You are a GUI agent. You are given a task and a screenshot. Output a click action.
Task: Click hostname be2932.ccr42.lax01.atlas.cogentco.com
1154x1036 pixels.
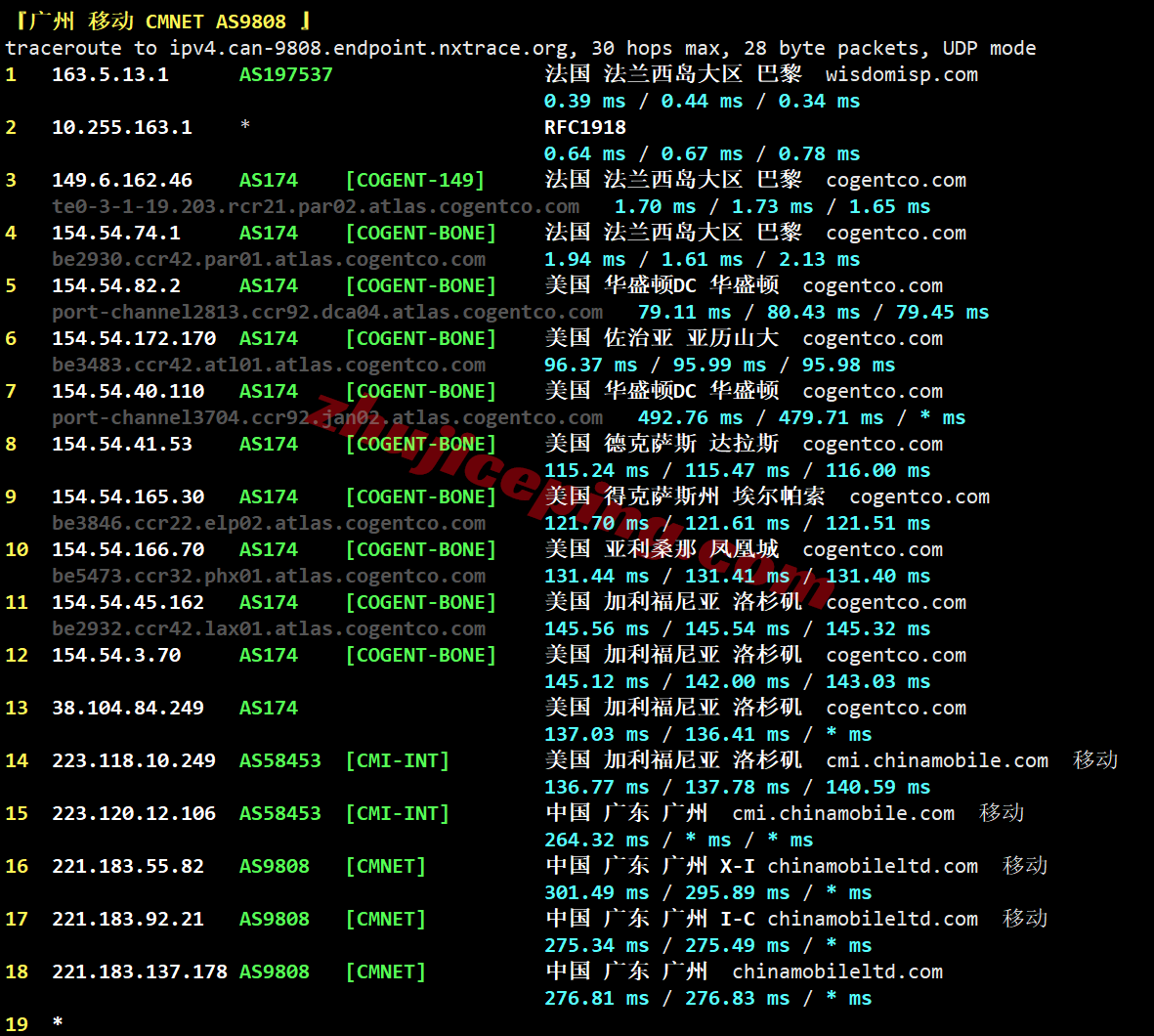[x=268, y=628]
